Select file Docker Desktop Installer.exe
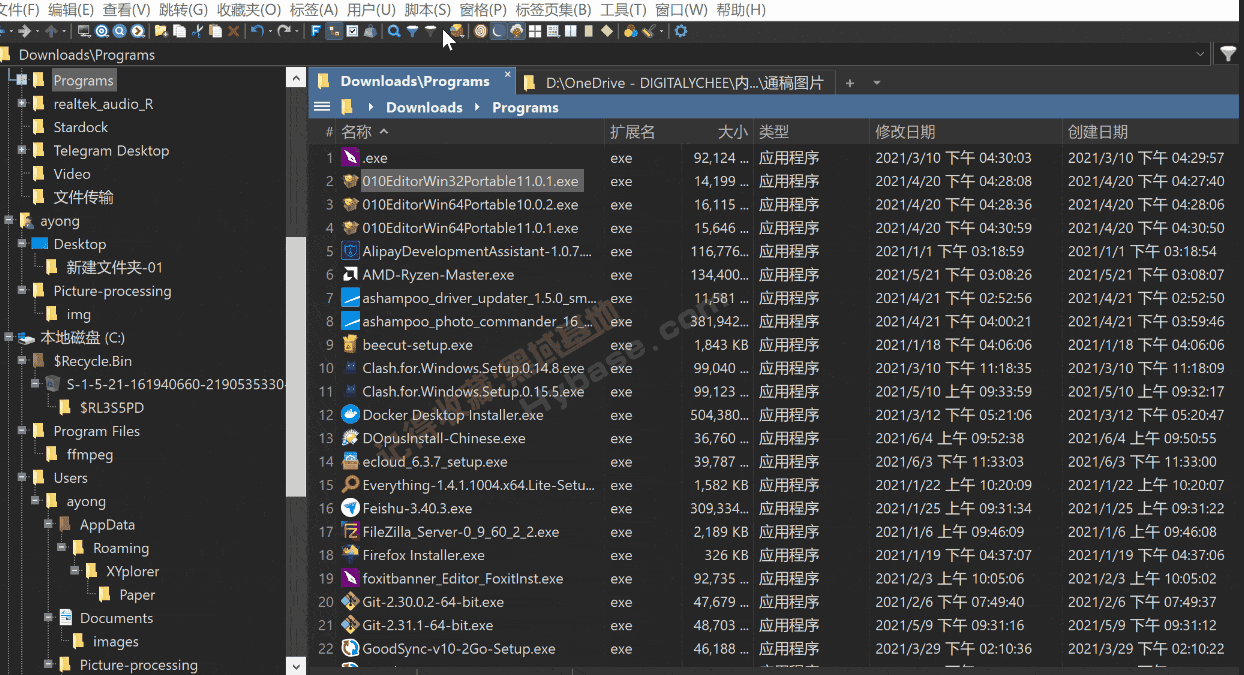The height and width of the screenshot is (675, 1244). [x=453, y=415]
